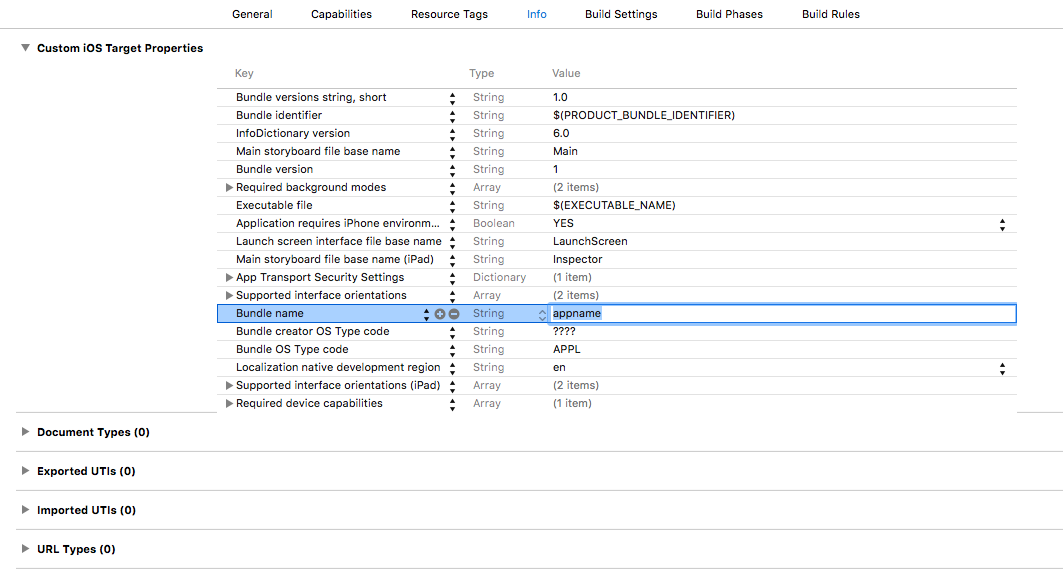This screenshot has width=1063, height=582.
Task: Expand the Exported UTIs section
Action: click(25, 471)
